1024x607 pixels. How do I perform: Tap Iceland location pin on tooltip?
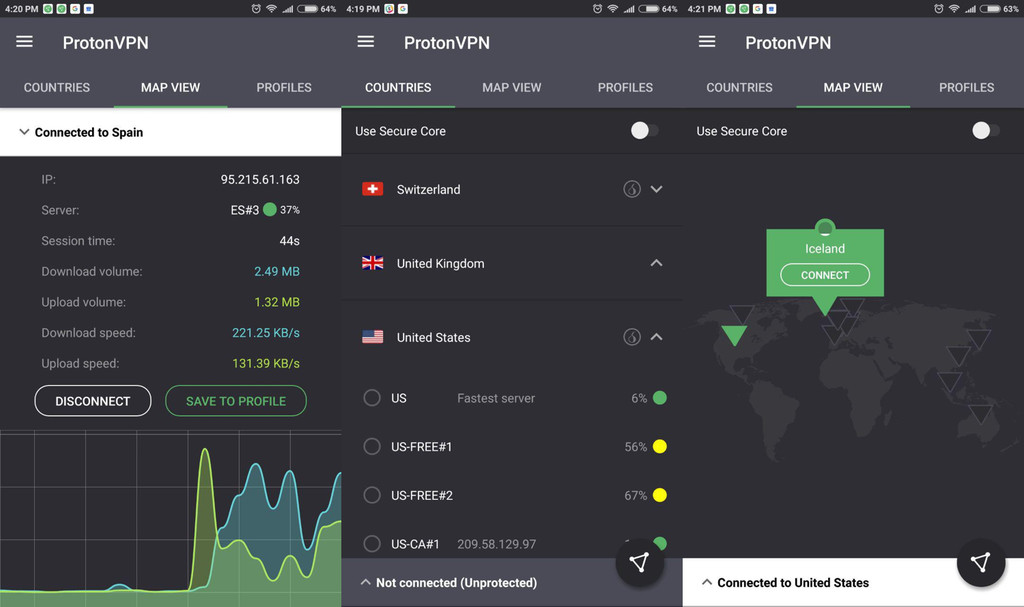point(825,228)
